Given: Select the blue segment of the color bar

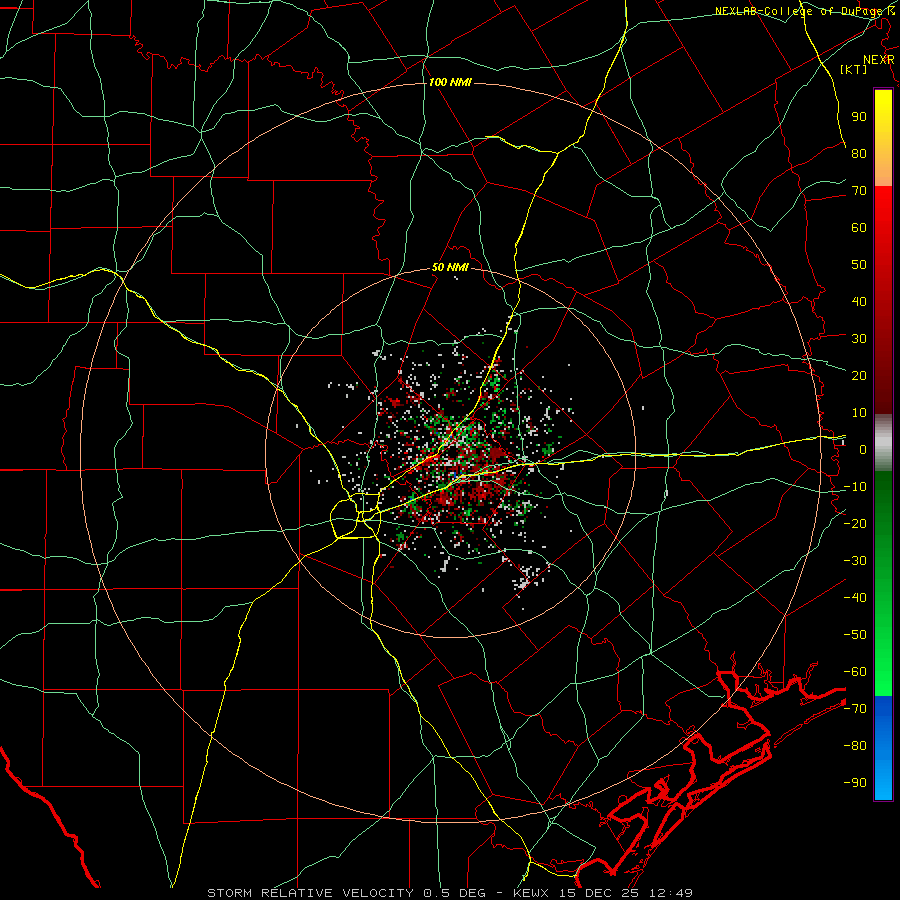Looking at the screenshot, I should tap(883, 747).
